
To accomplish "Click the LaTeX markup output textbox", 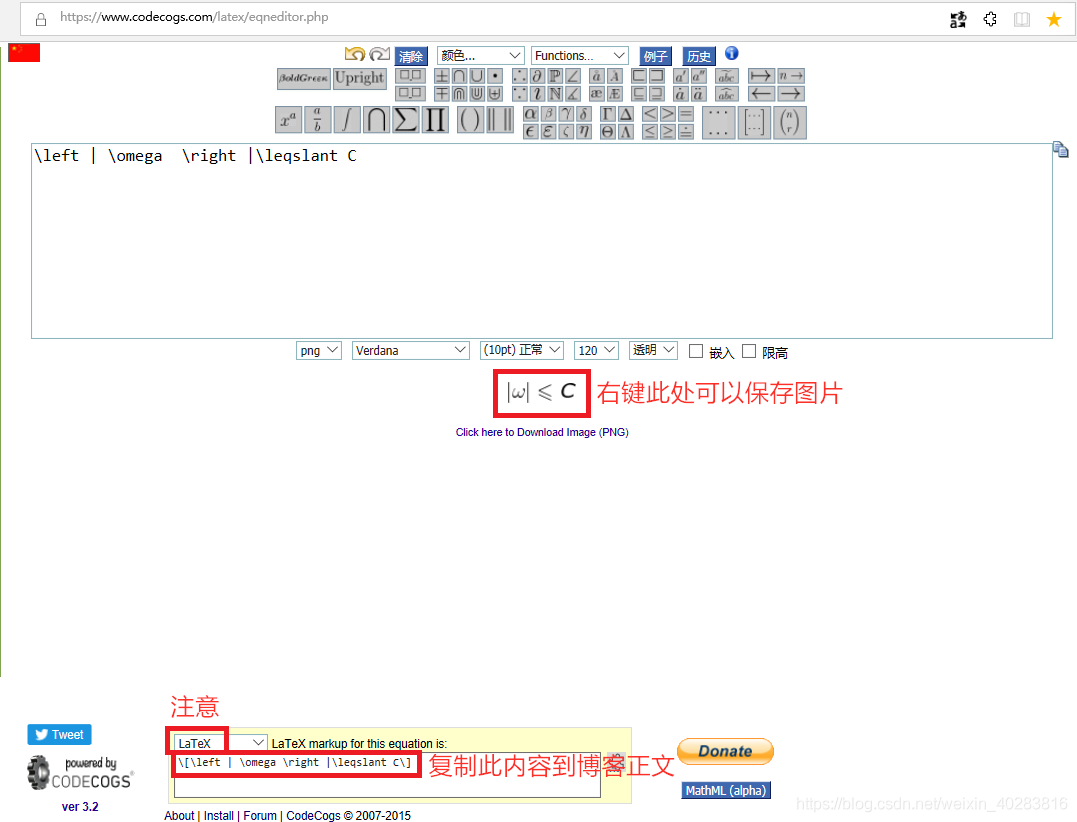I will [387, 775].
